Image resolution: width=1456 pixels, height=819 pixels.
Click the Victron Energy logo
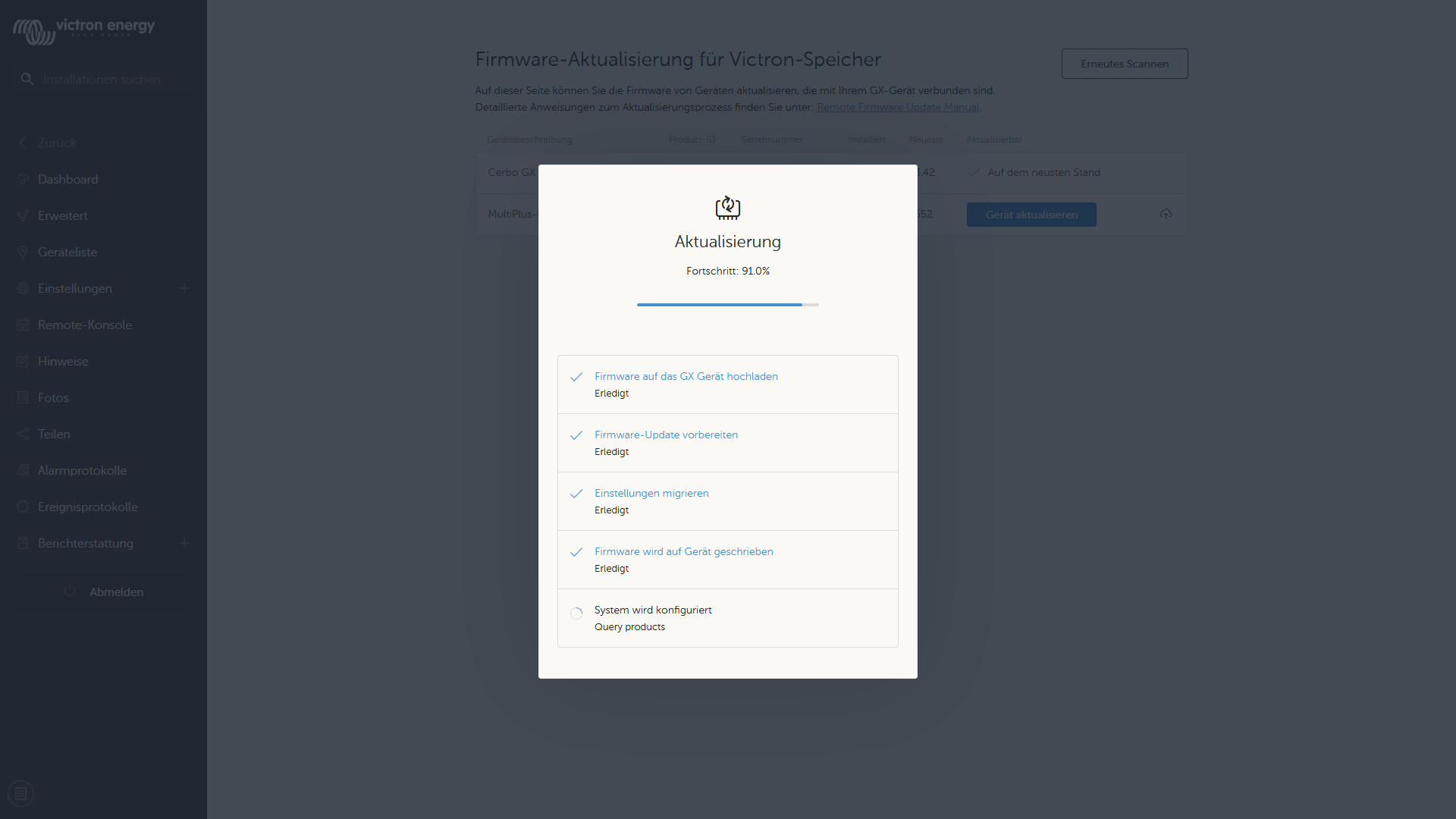pos(83,30)
